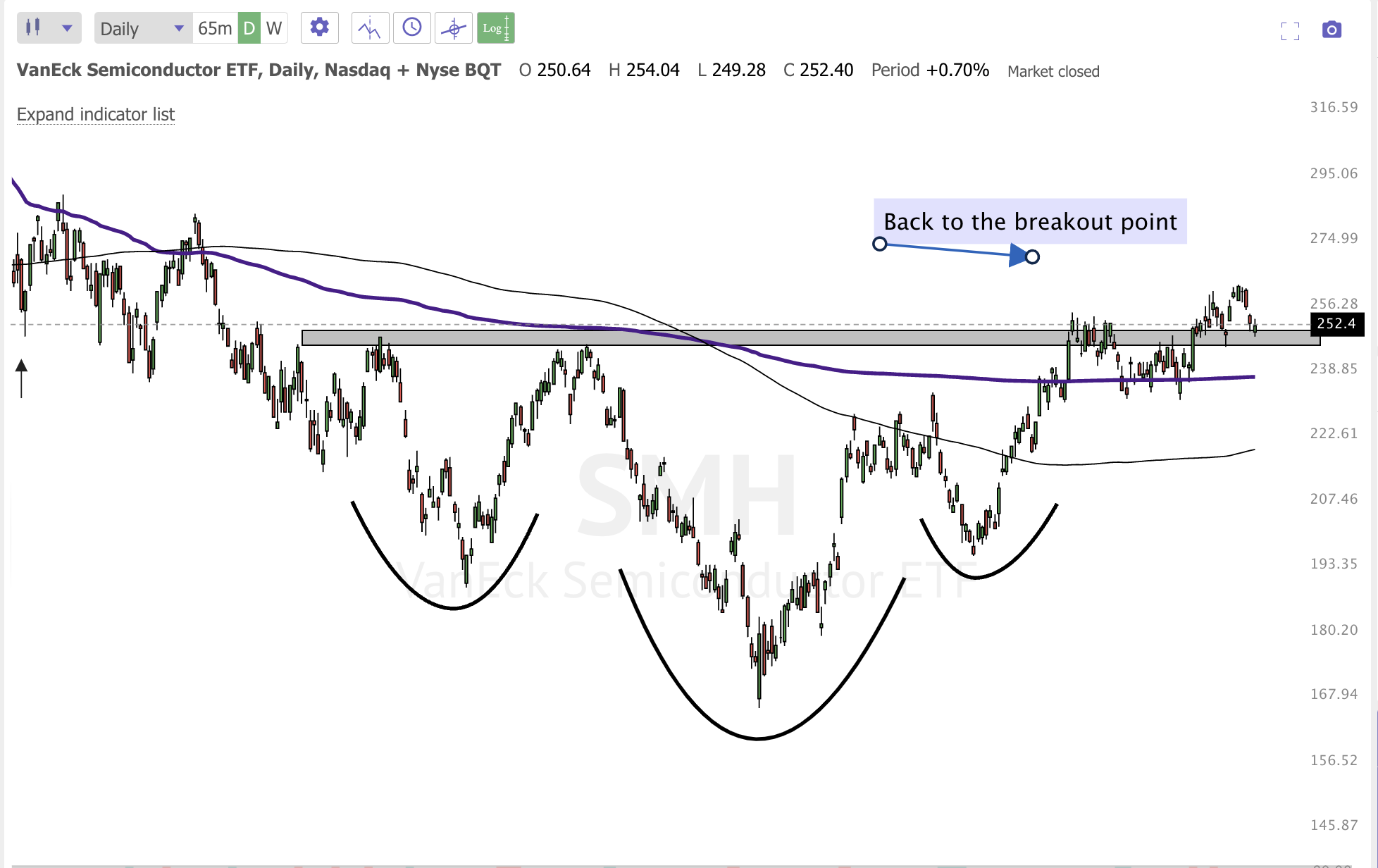The image size is (1378, 868).
Task: Open the chart settings gear
Action: (x=319, y=28)
